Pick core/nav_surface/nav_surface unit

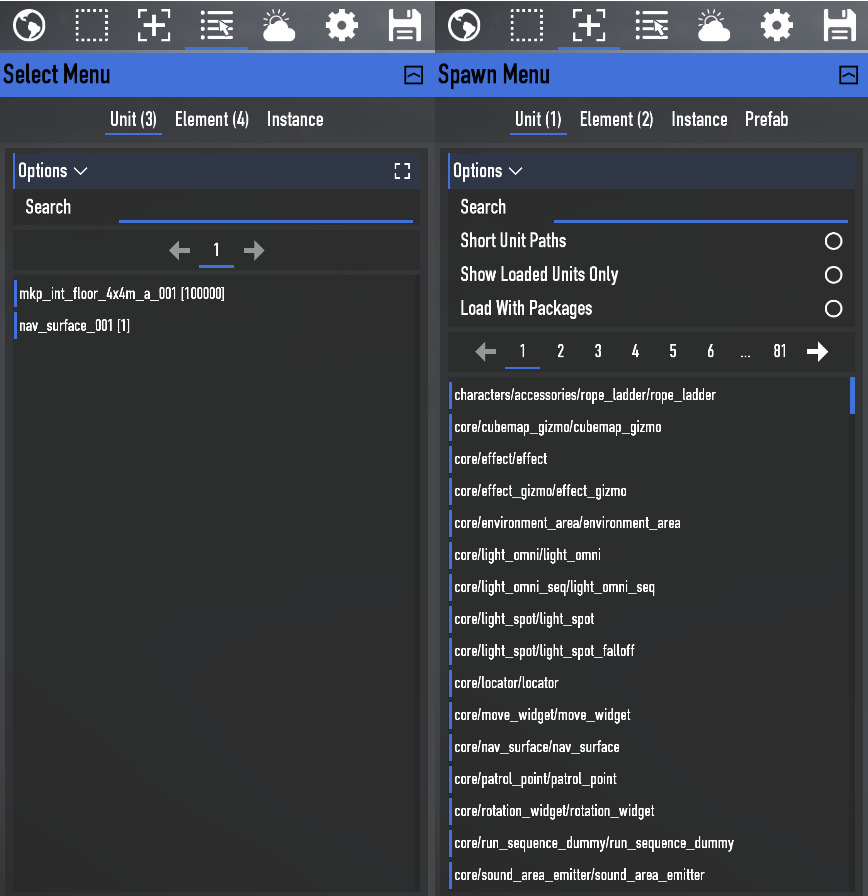point(649,747)
